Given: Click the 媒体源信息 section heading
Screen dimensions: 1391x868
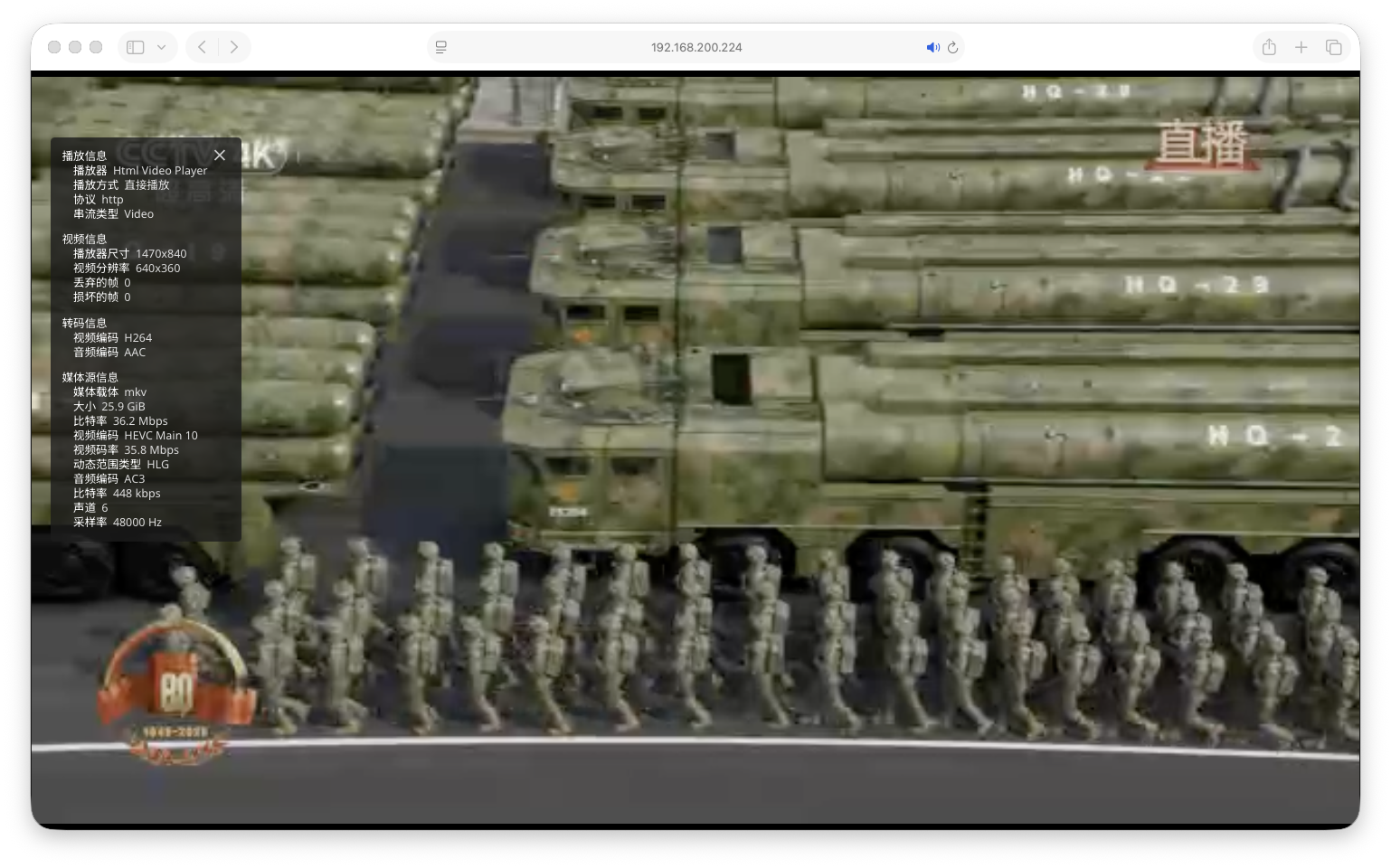Looking at the screenshot, I should tap(90, 377).
